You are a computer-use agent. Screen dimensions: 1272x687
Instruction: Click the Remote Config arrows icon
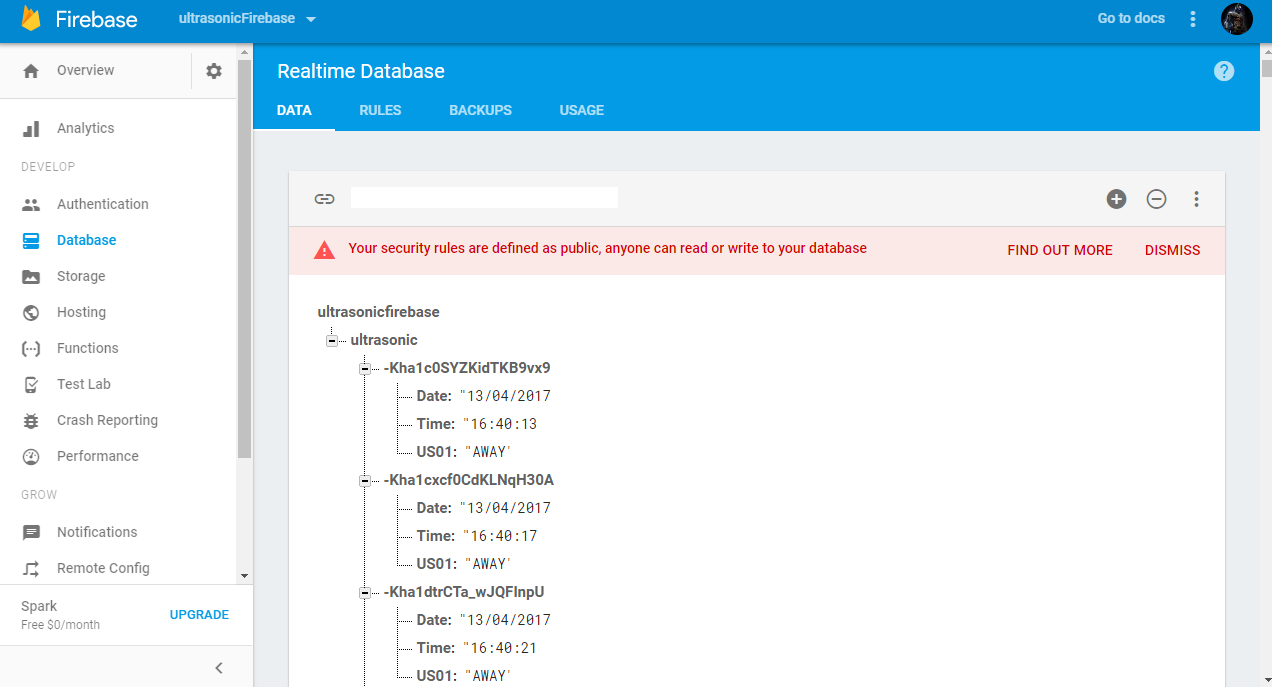(31, 569)
